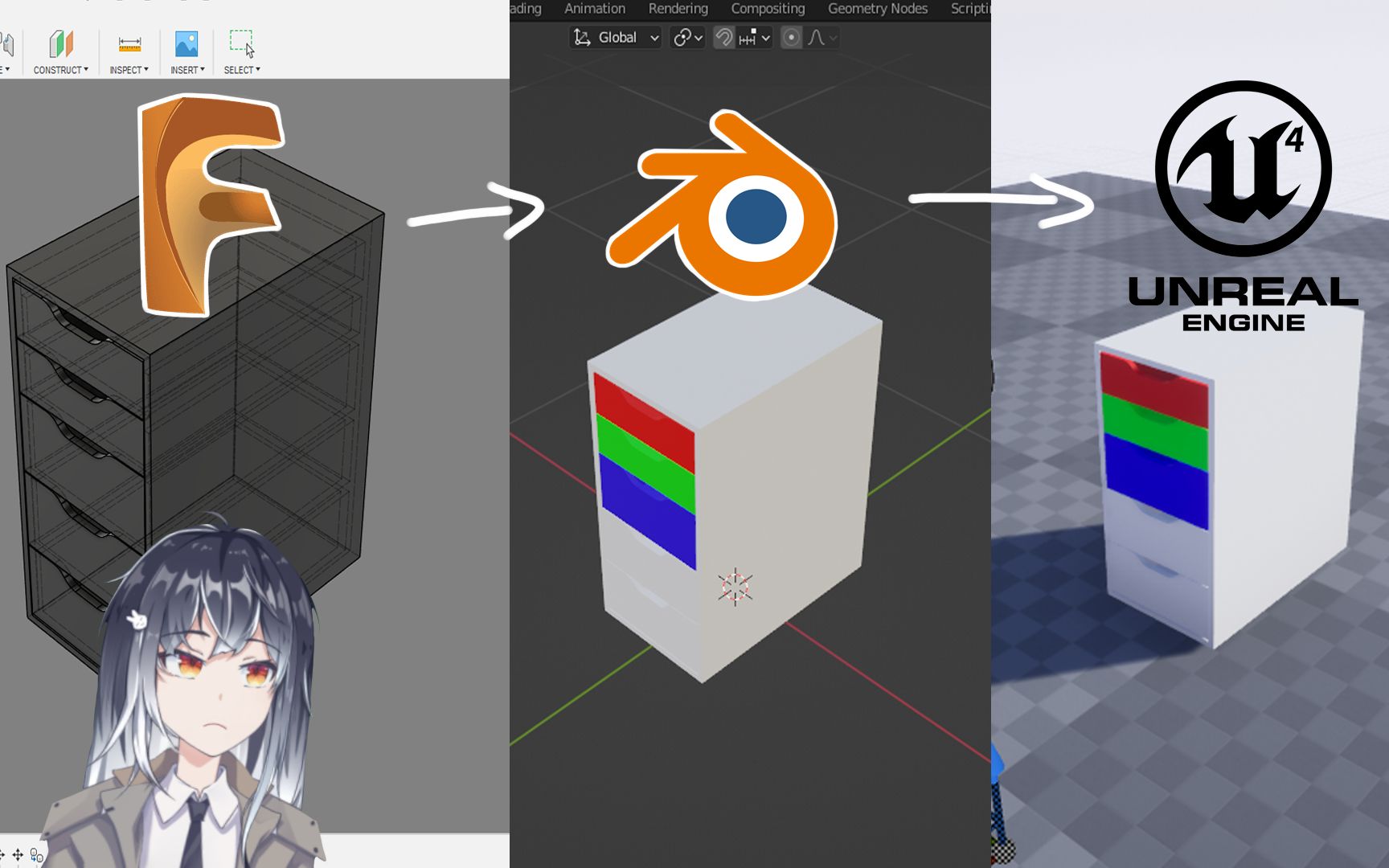Open the transform pivot point dropdown
Image resolution: width=1389 pixels, height=868 pixels.
click(688, 38)
